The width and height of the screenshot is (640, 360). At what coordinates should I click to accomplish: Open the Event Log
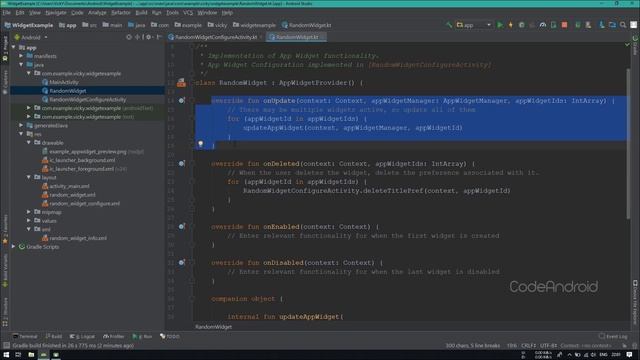pos(613,336)
